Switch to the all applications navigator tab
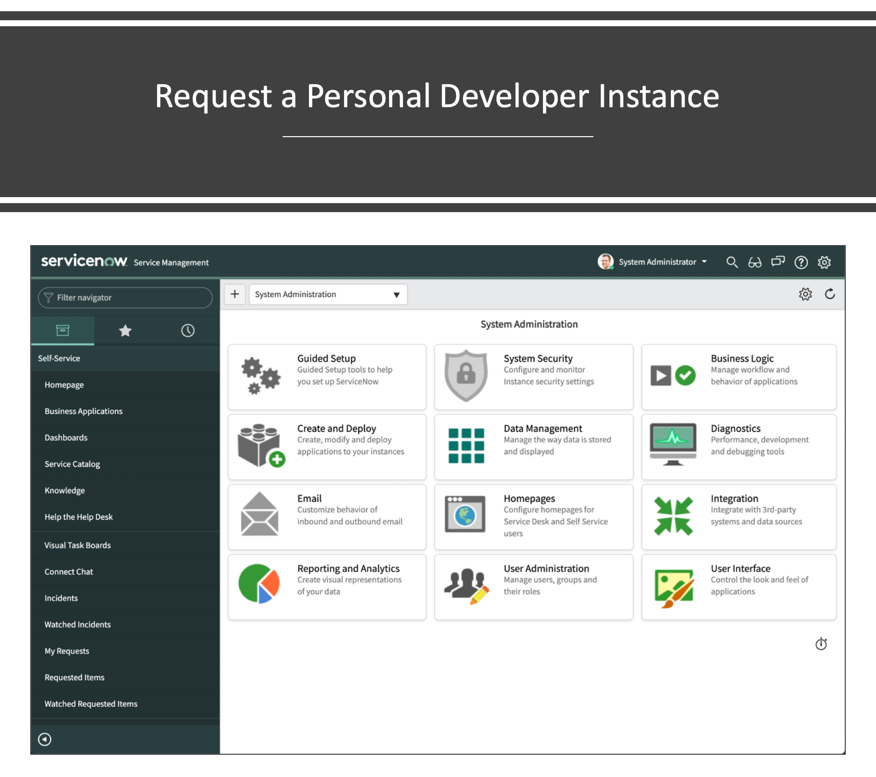Image resolution: width=876 pixels, height=777 pixels. 63,331
